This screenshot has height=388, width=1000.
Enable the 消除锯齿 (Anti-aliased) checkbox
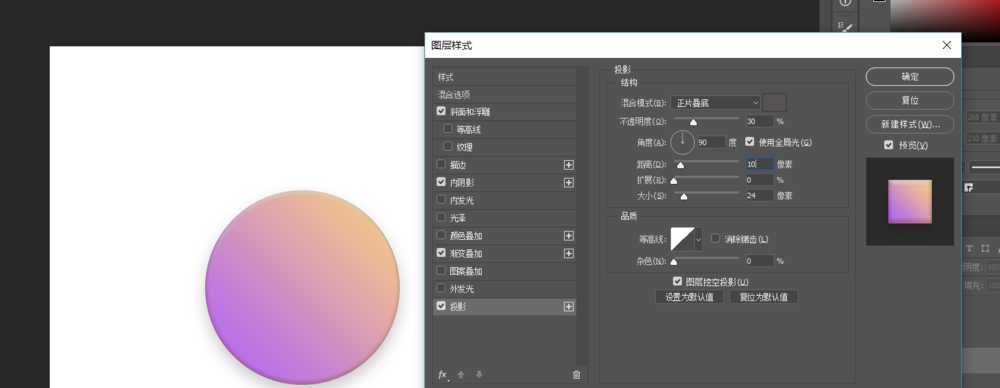coord(715,239)
